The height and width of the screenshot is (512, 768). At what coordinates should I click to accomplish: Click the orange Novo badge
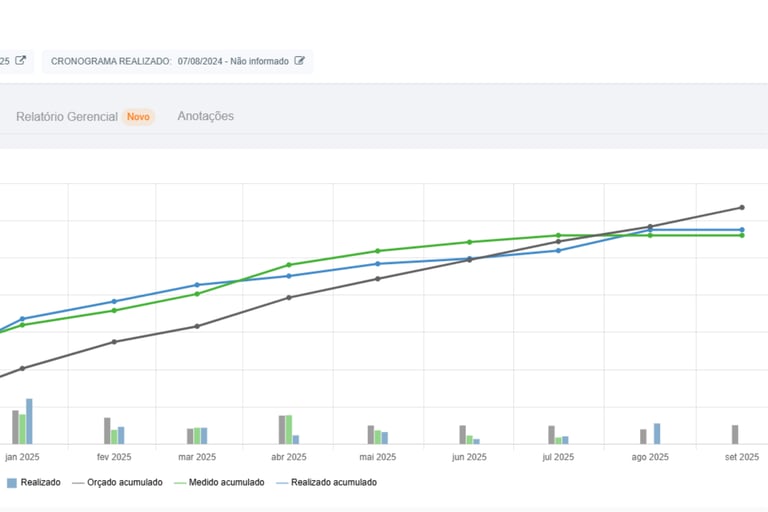[x=138, y=117]
